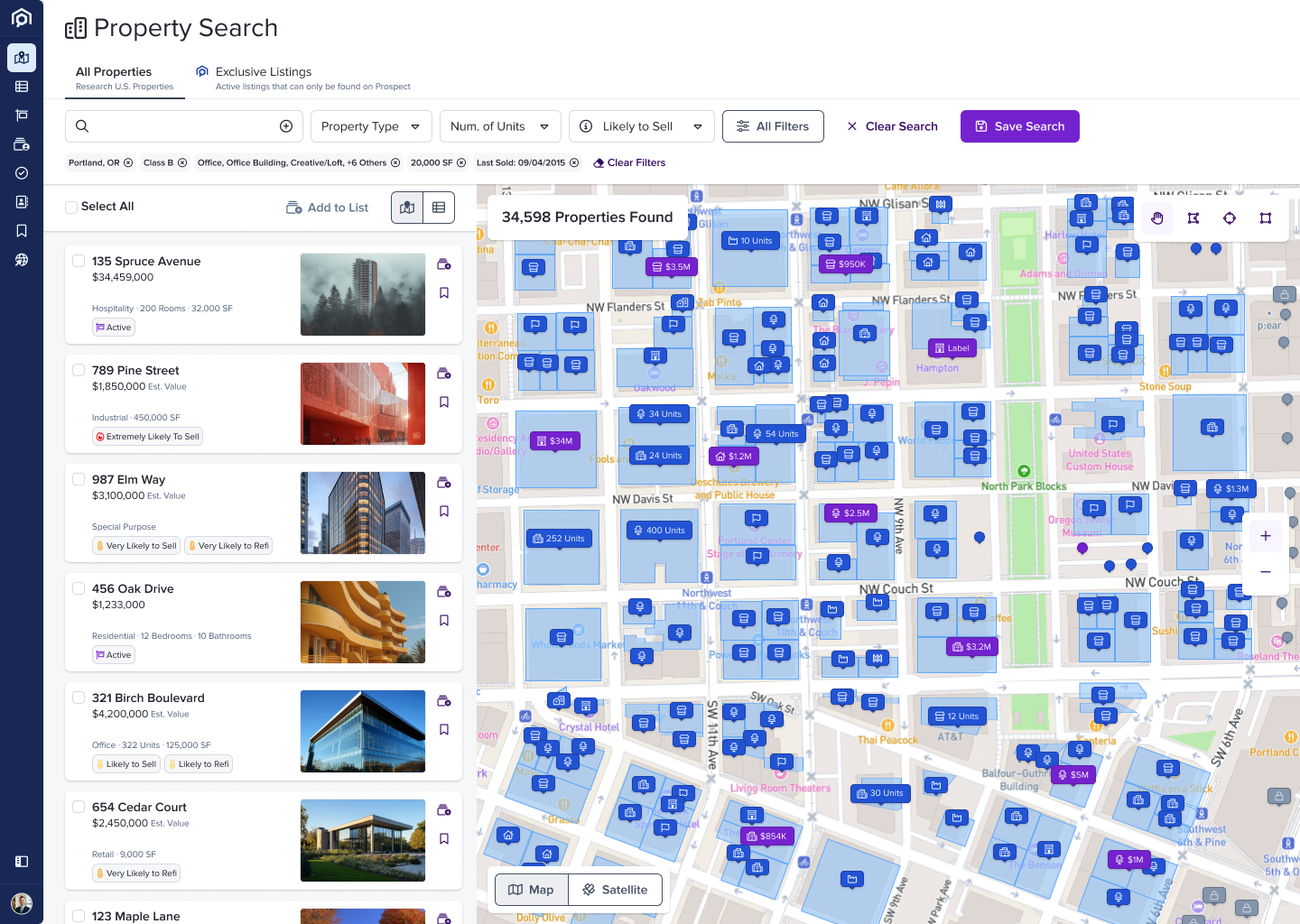
Task: Open the user profile avatar
Action: [22, 902]
